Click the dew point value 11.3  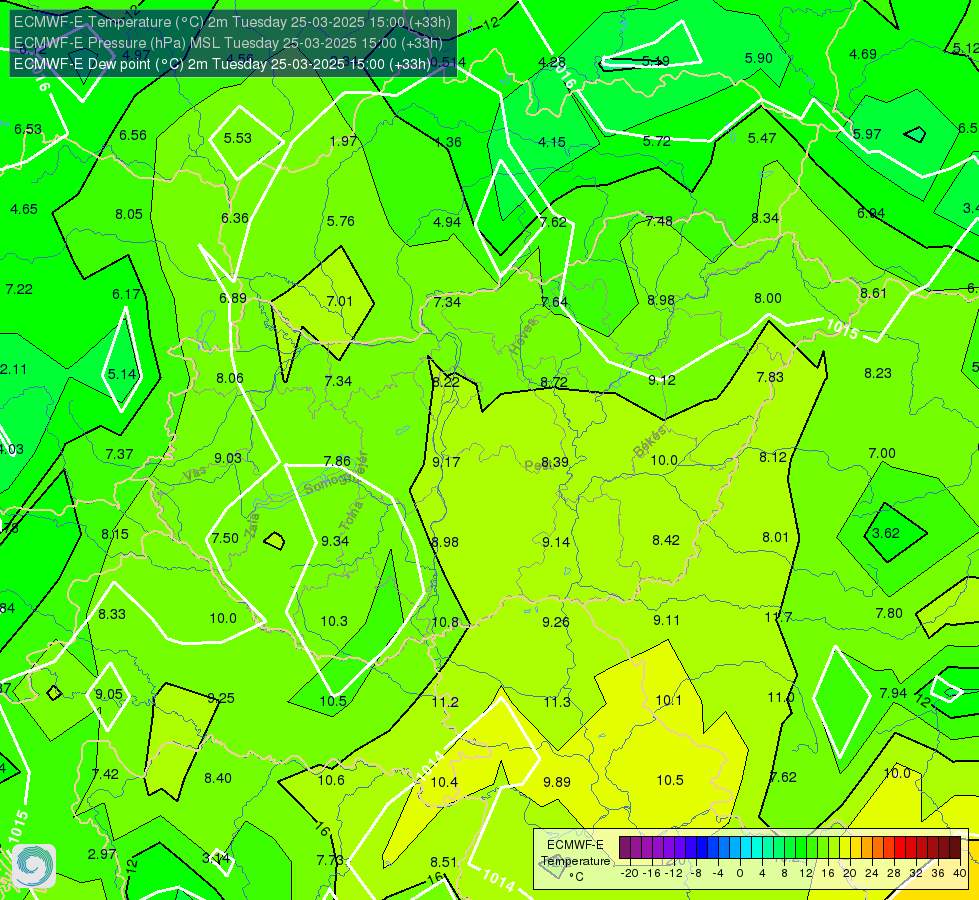pyautogui.click(x=557, y=702)
